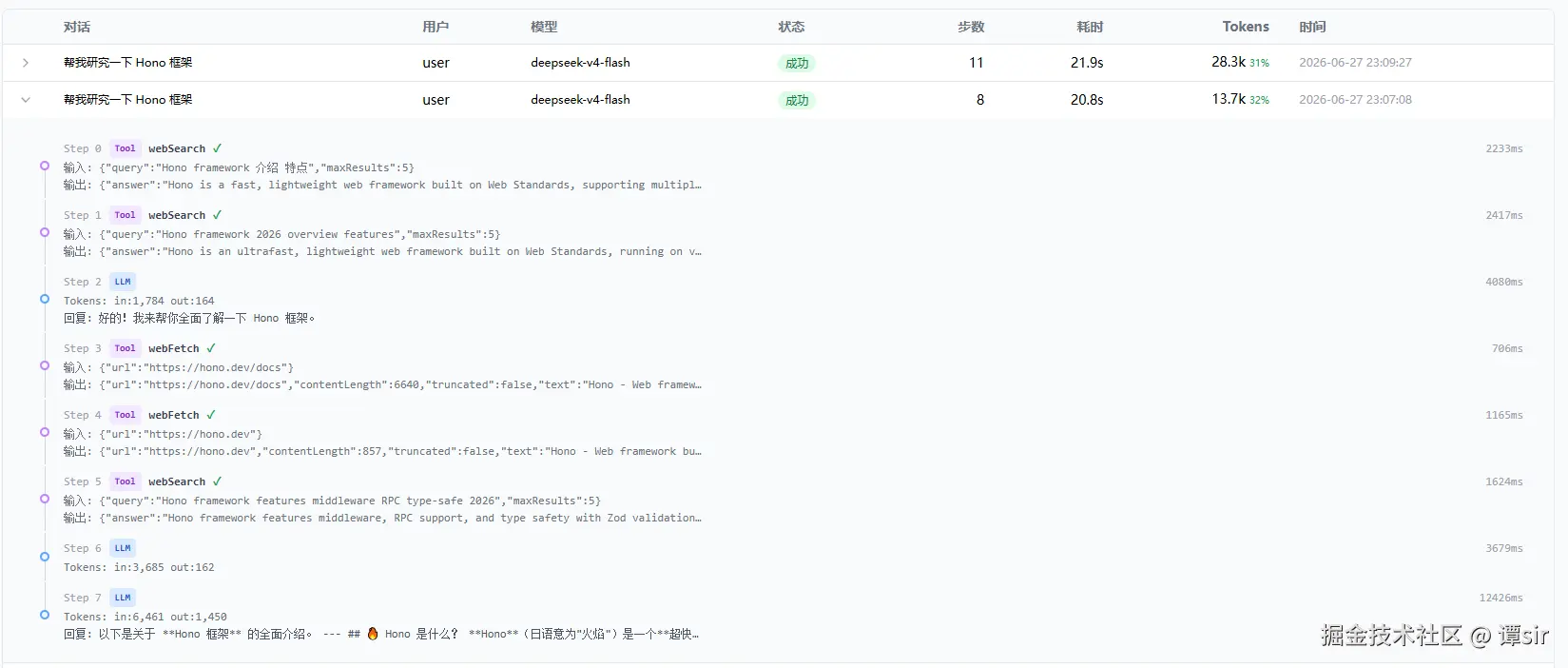This screenshot has height=668, width=1568.
Task: Click the timeline dot for Step 7
Action: [45, 615]
